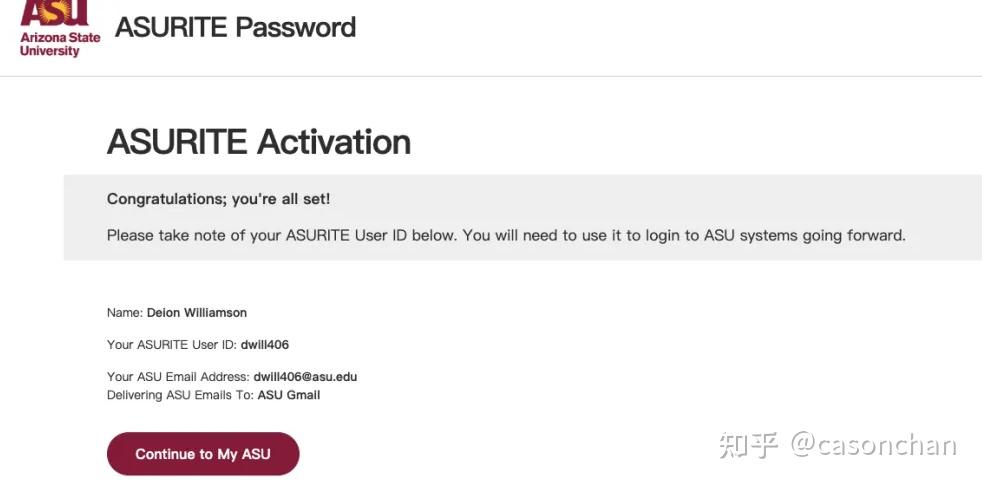Click the Arizona State University logo
This screenshot has height=484, width=982.
coord(54,14)
